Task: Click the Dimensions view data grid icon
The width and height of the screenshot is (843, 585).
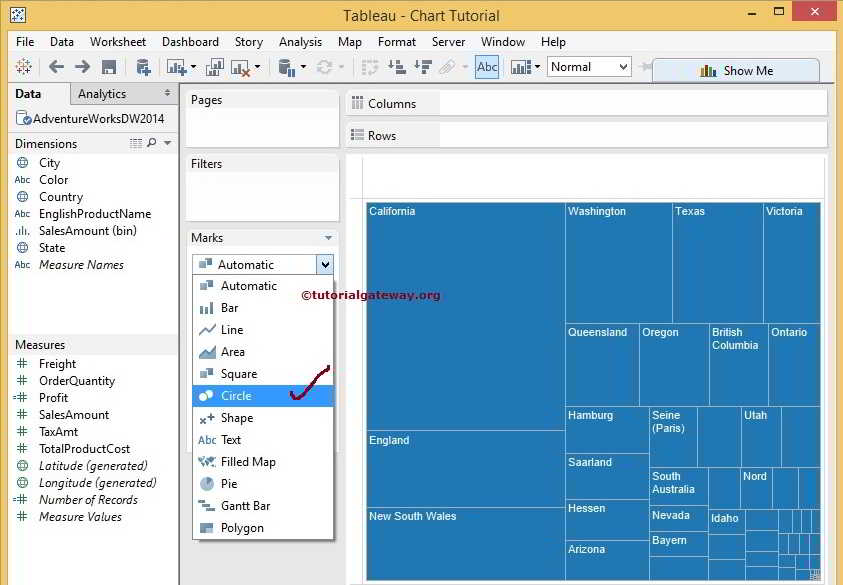Action: pos(136,143)
